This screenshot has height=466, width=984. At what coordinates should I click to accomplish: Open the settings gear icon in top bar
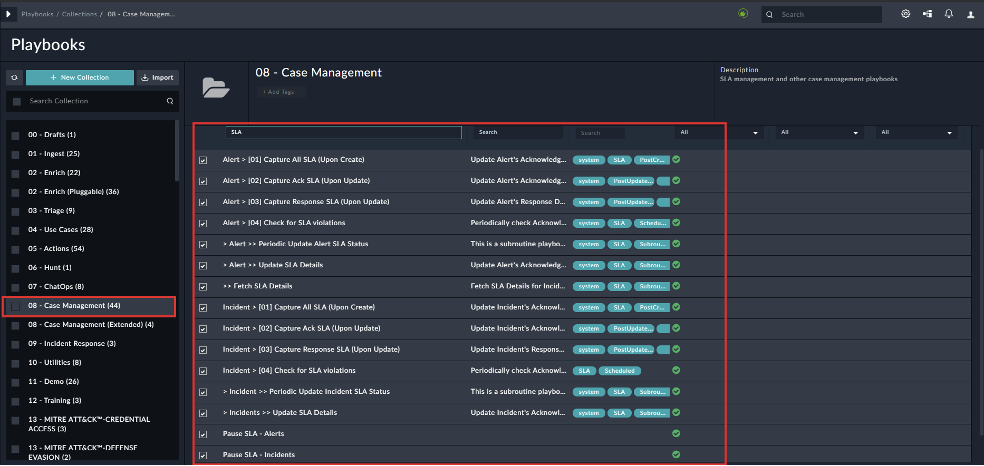(x=906, y=14)
